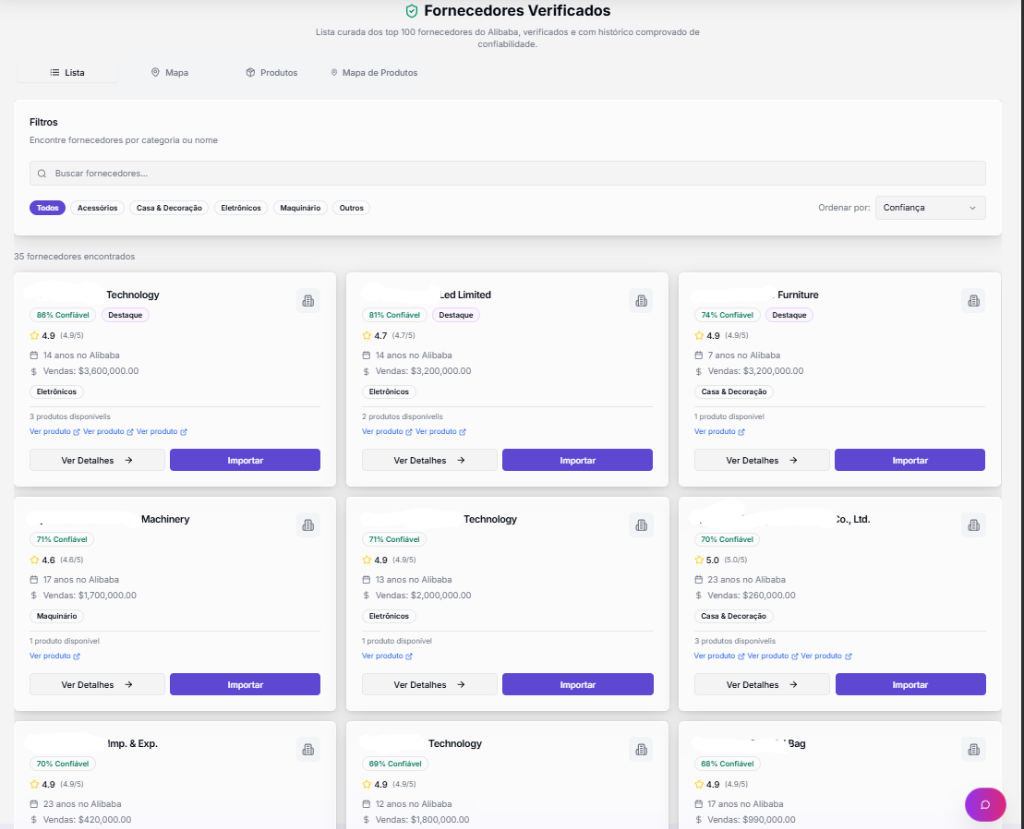
Task: Click building icon on Machinery supplier card
Action: tap(308, 525)
